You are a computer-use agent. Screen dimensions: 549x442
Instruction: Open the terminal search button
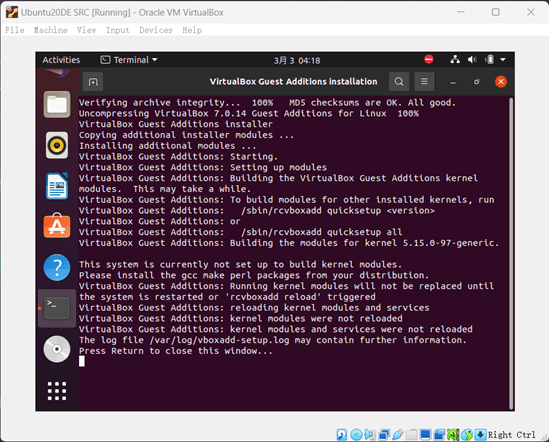point(399,82)
